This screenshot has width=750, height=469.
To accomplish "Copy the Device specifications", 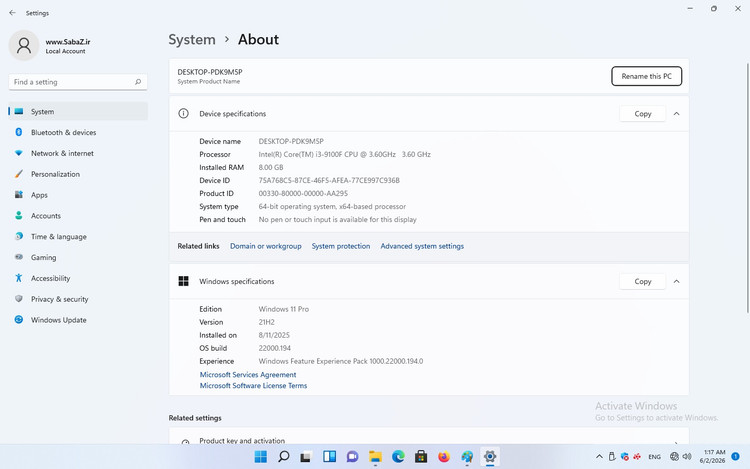I will pyautogui.click(x=642, y=114).
